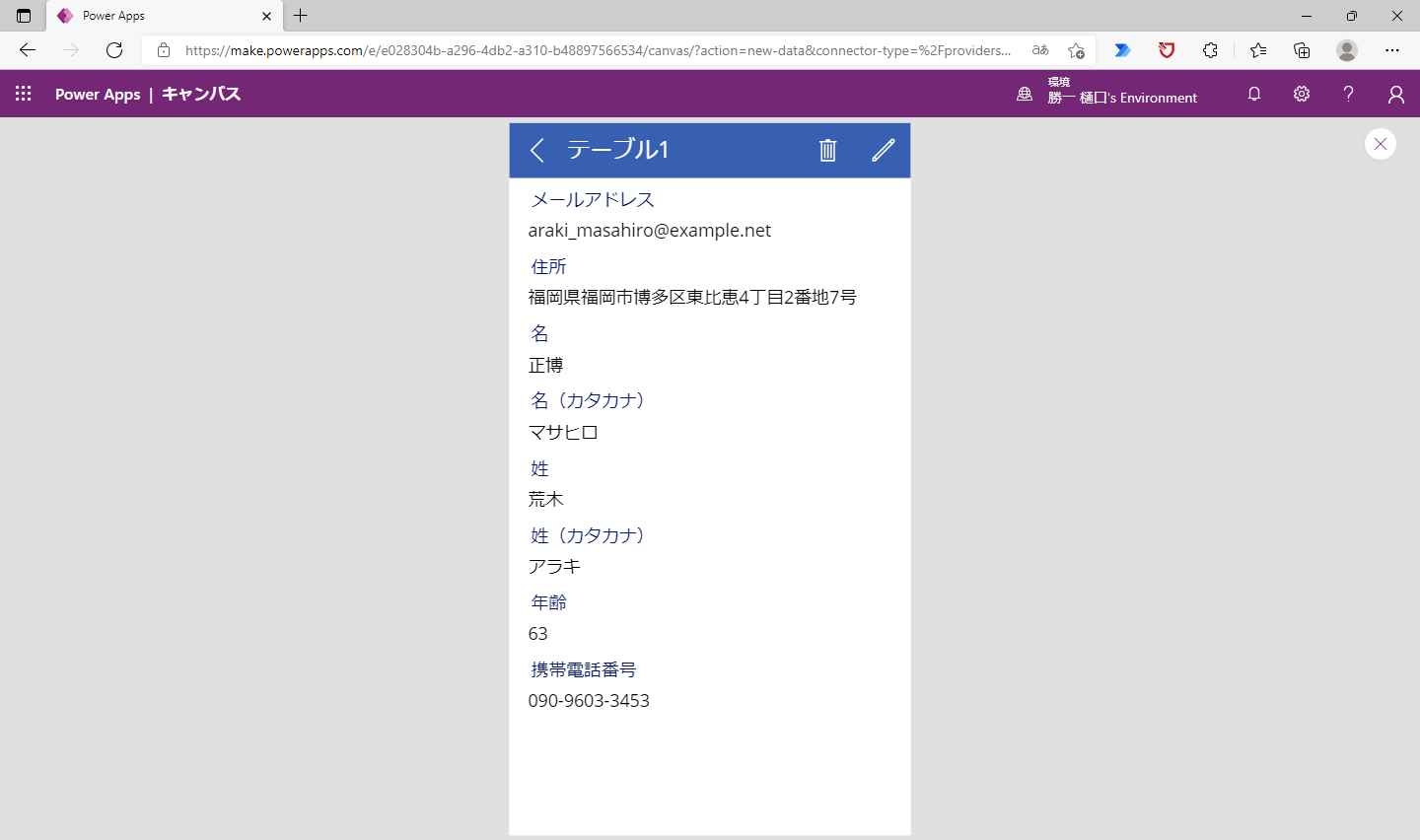Click the value マサヒロ
This screenshot has height=840, width=1420.
click(563, 433)
